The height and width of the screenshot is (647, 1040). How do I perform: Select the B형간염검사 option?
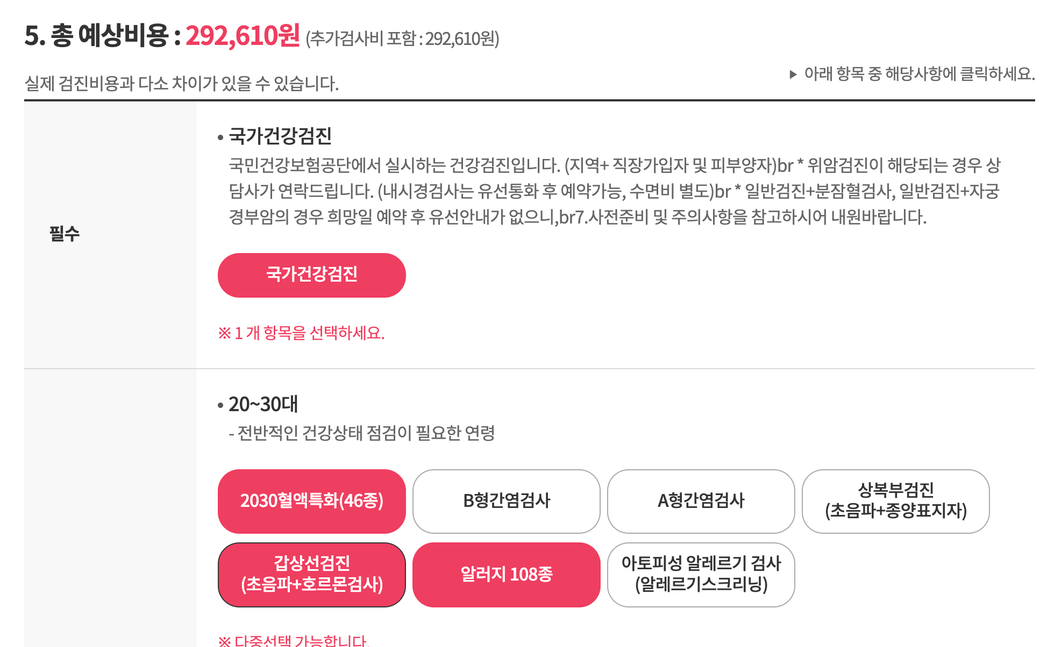coord(506,501)
